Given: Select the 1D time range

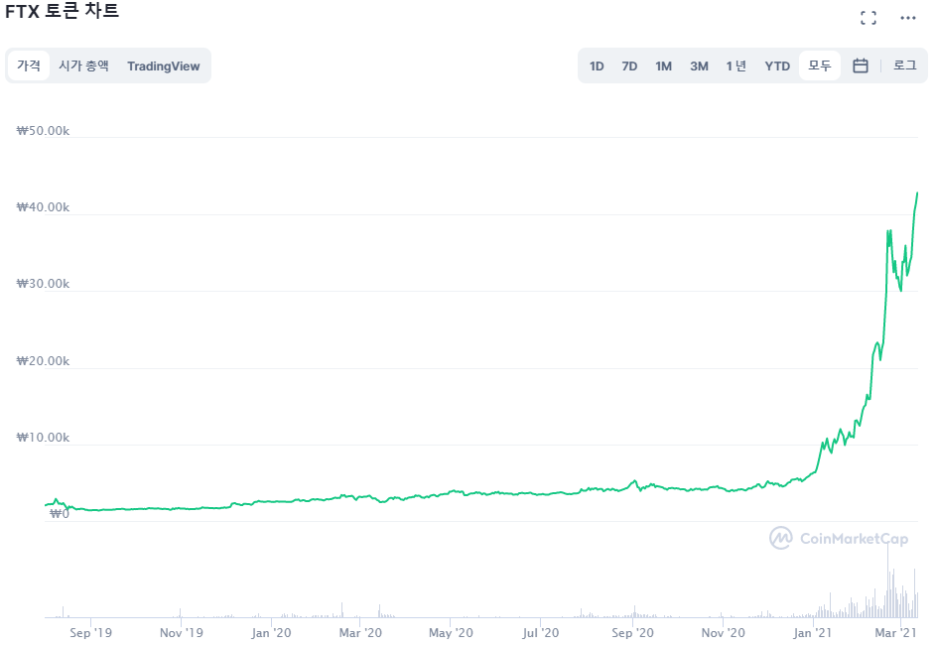Looking at the screenshot, I should point(597,66).
